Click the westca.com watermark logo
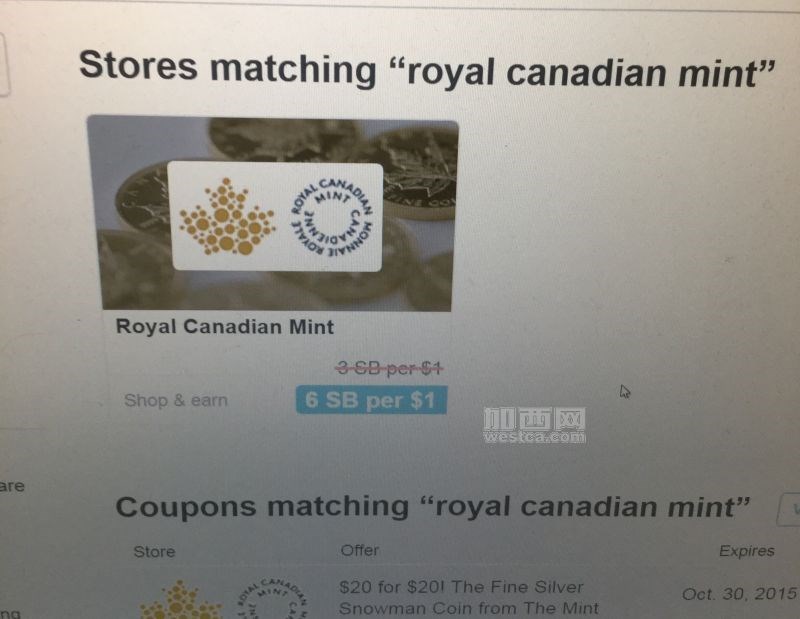The image size is (800, 619). (534, 425)
